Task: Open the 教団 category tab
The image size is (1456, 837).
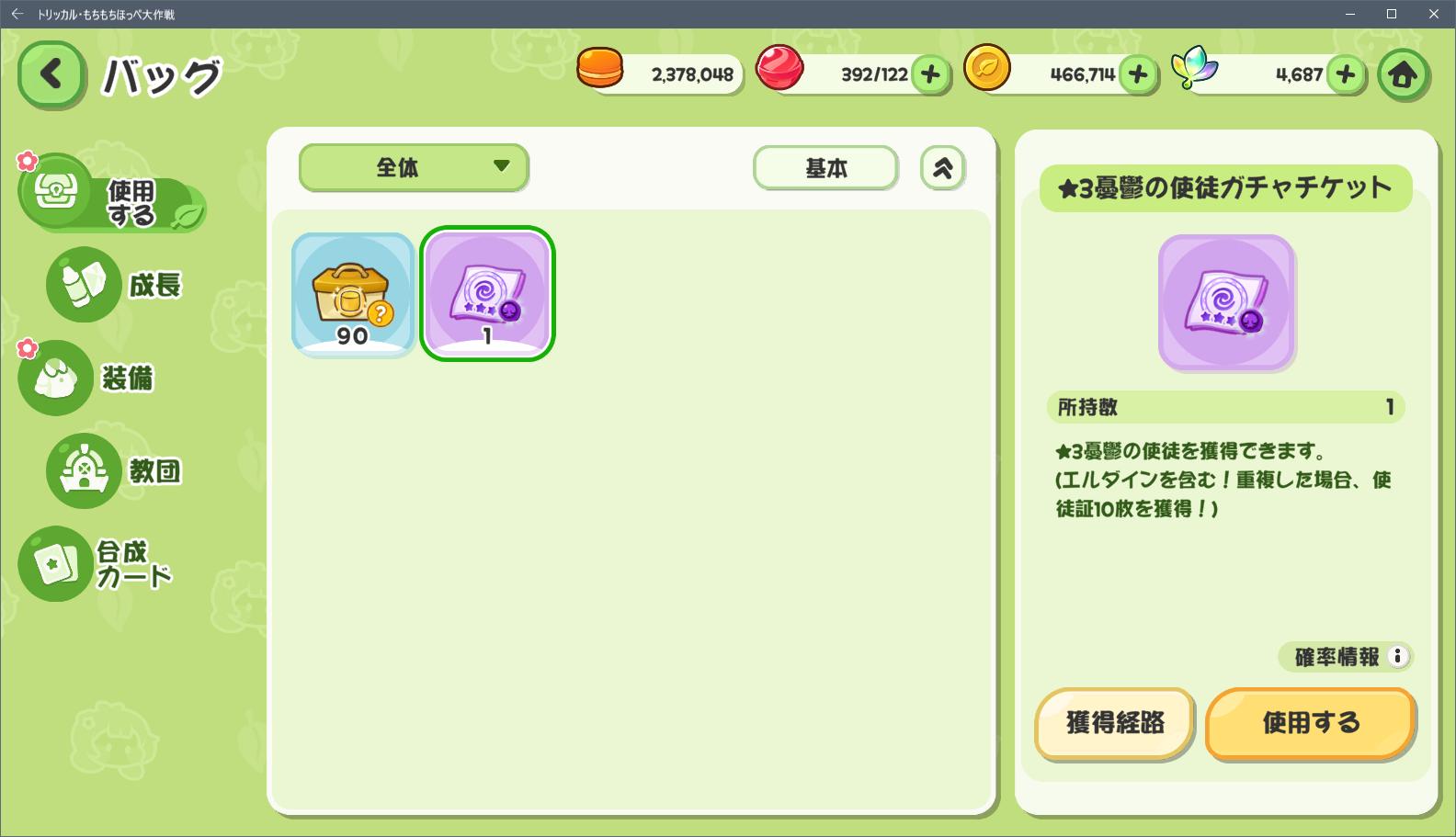Action: pyautogui.click(x=115, y=471)
